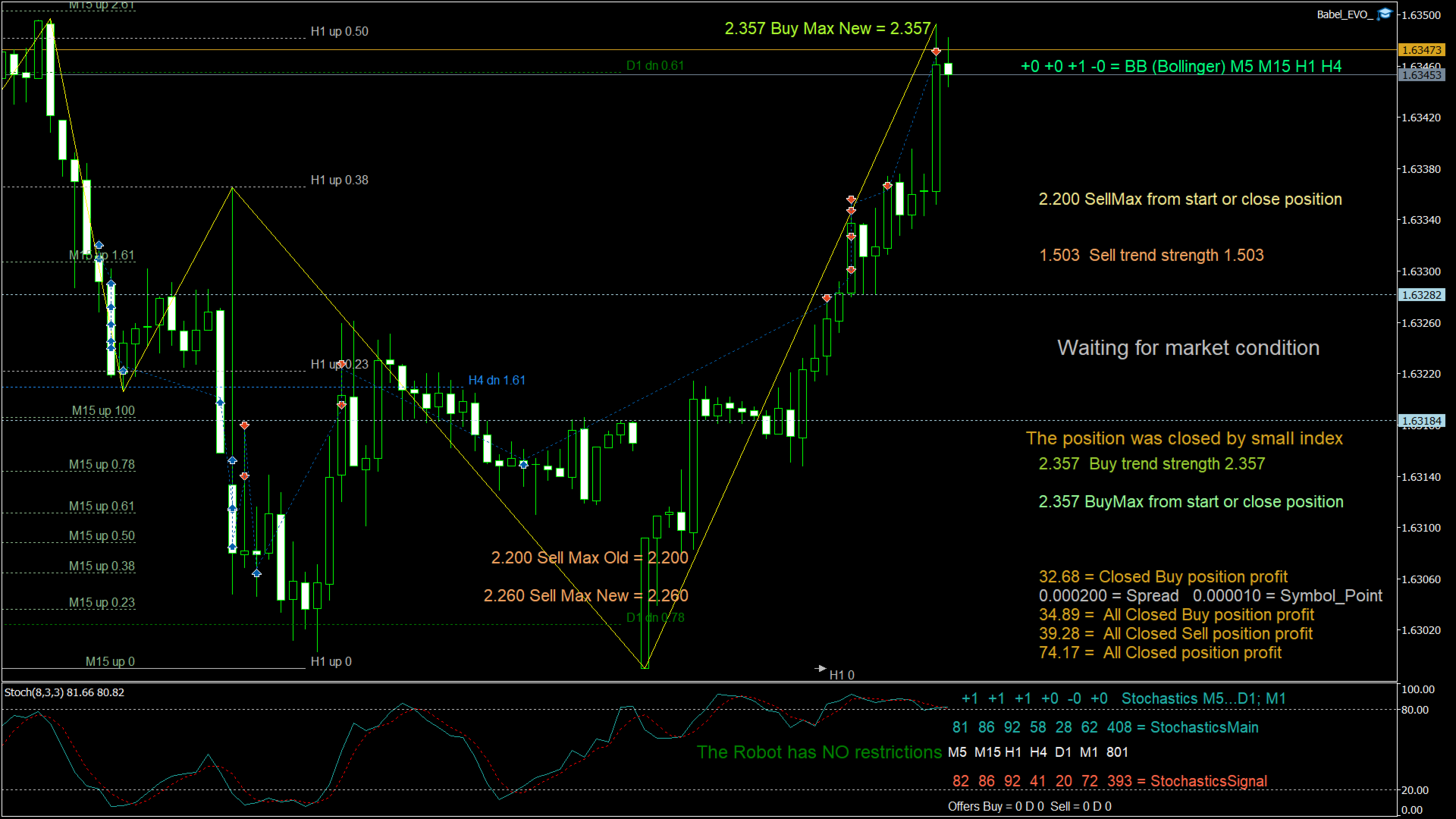The image size is (1456, 819).
Task: Click The Robot has NO restrictions text
Action: (819, 752)
